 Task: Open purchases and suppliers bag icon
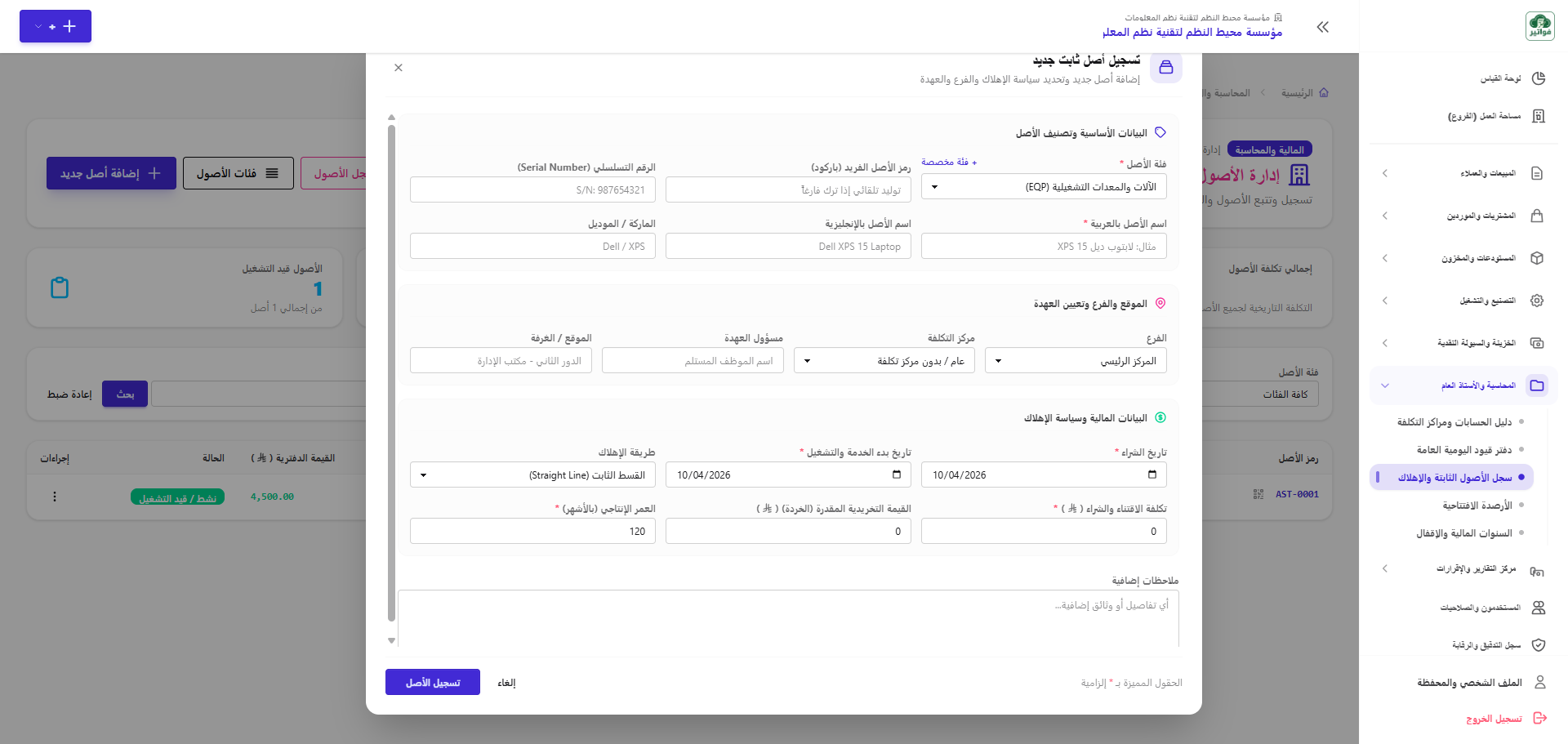coord(1537,216)
